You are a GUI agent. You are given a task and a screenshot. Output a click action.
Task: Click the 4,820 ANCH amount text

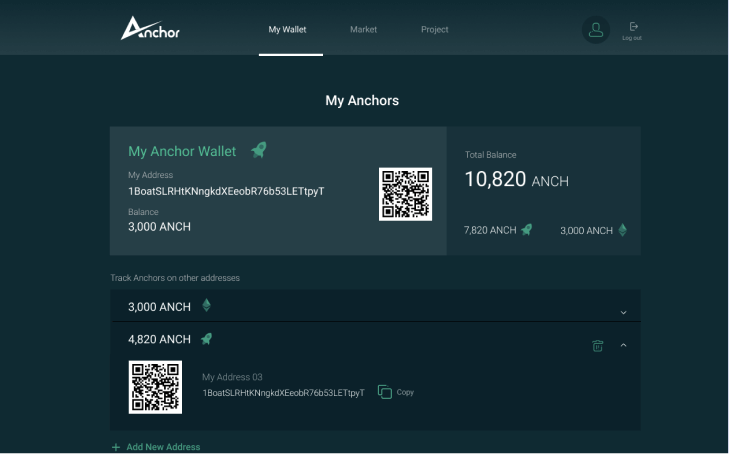pyautogui.click(x=159, y=339)
